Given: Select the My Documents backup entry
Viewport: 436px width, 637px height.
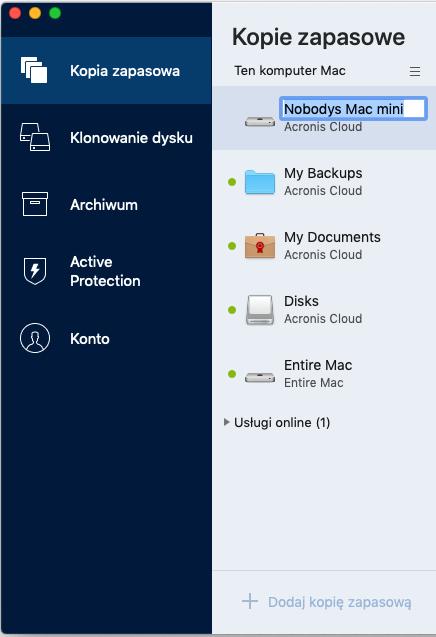Looking at the screenshot, I should click(324, 245).
